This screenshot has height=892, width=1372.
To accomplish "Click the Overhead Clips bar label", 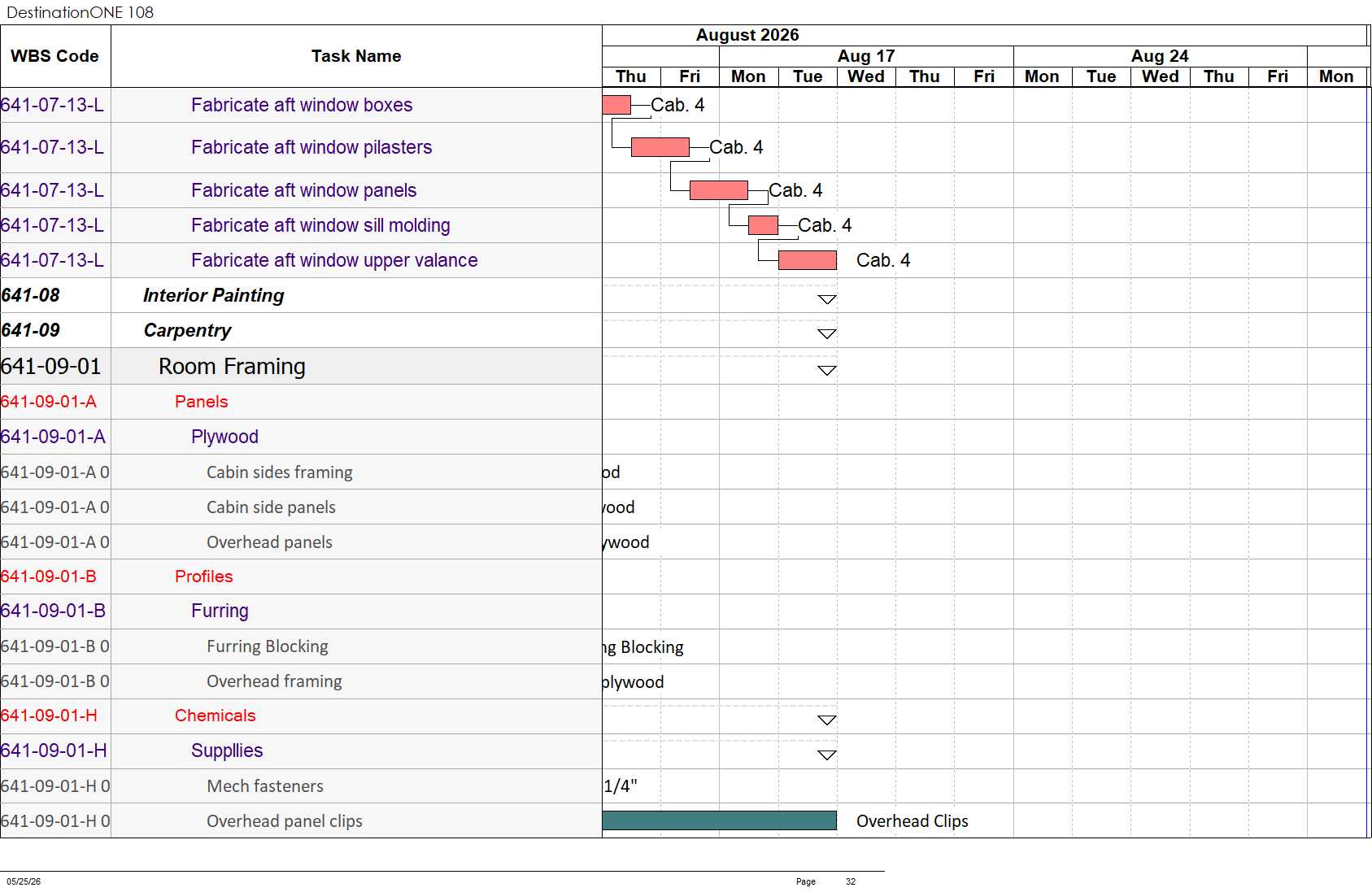I will tap(912, 821).
